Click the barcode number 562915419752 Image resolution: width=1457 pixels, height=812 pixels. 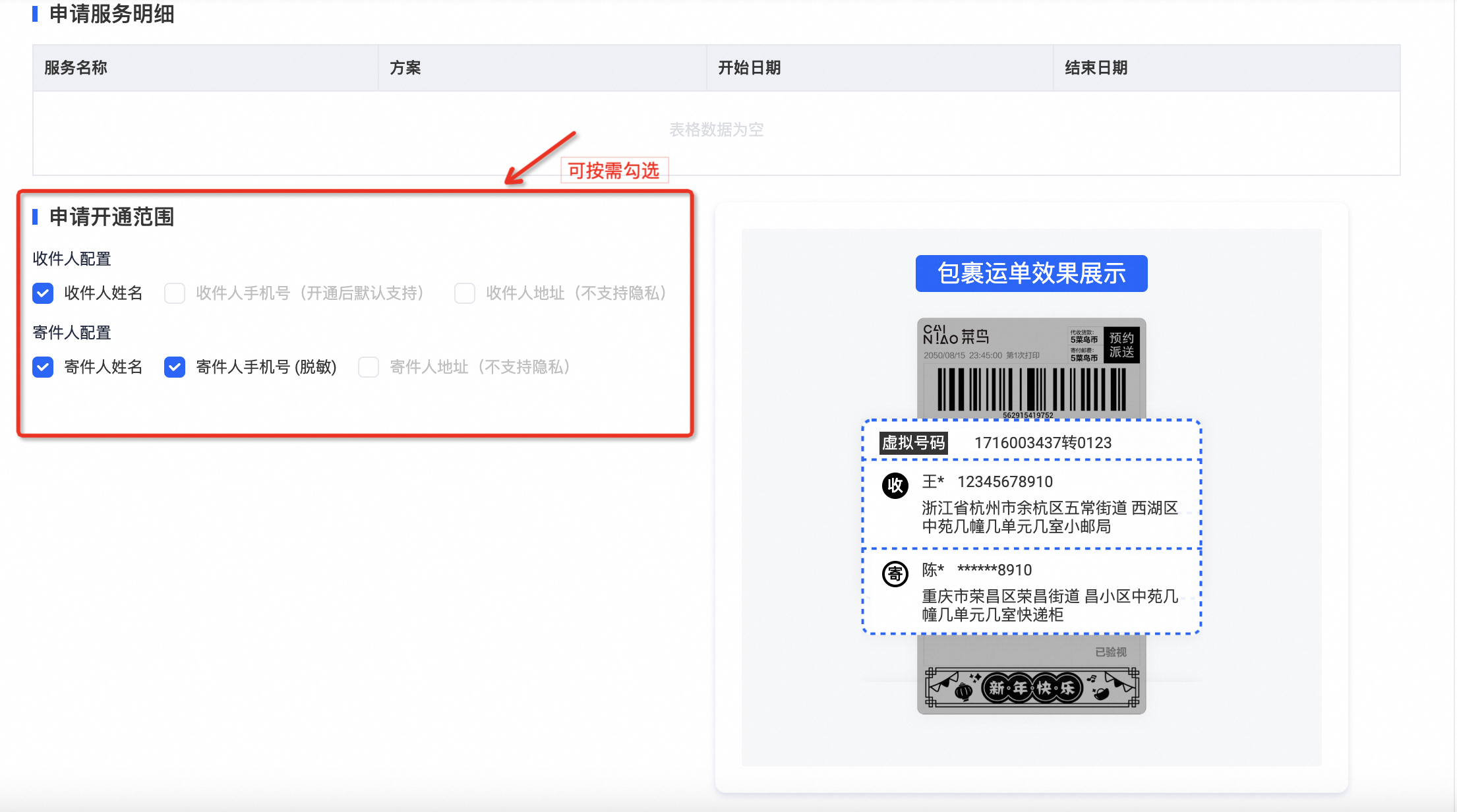[1028, 415]
